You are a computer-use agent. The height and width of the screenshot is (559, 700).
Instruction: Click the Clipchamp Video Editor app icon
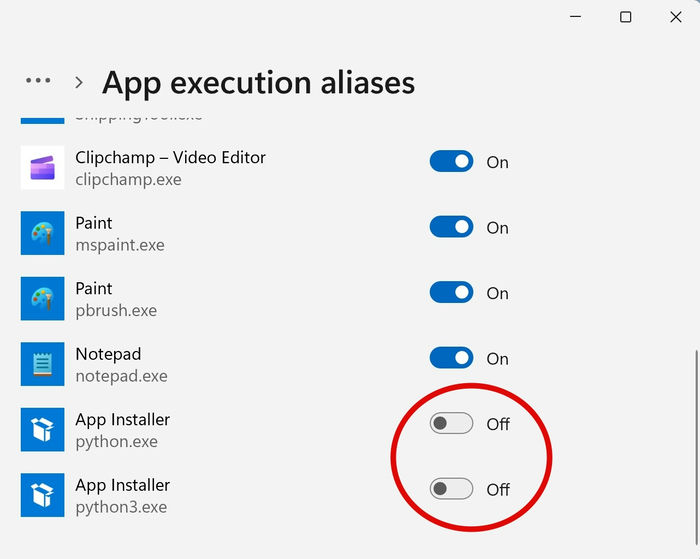click(x=42, y=168)
